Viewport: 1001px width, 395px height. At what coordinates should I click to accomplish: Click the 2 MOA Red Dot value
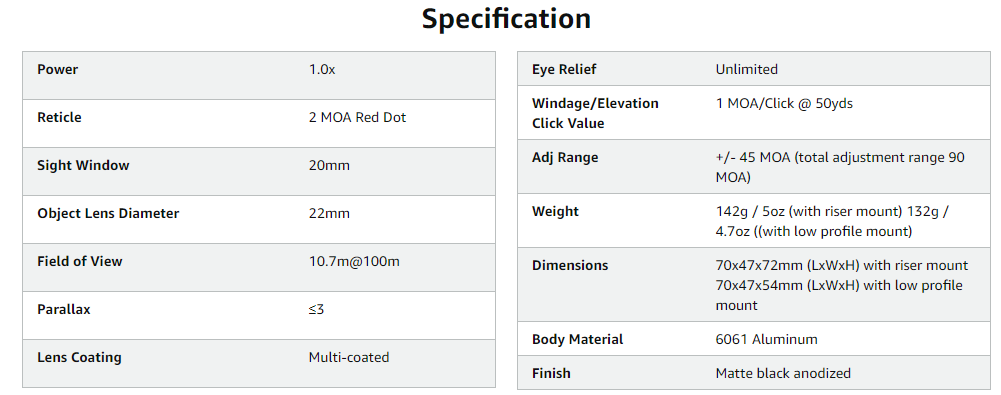pos(358,117)
